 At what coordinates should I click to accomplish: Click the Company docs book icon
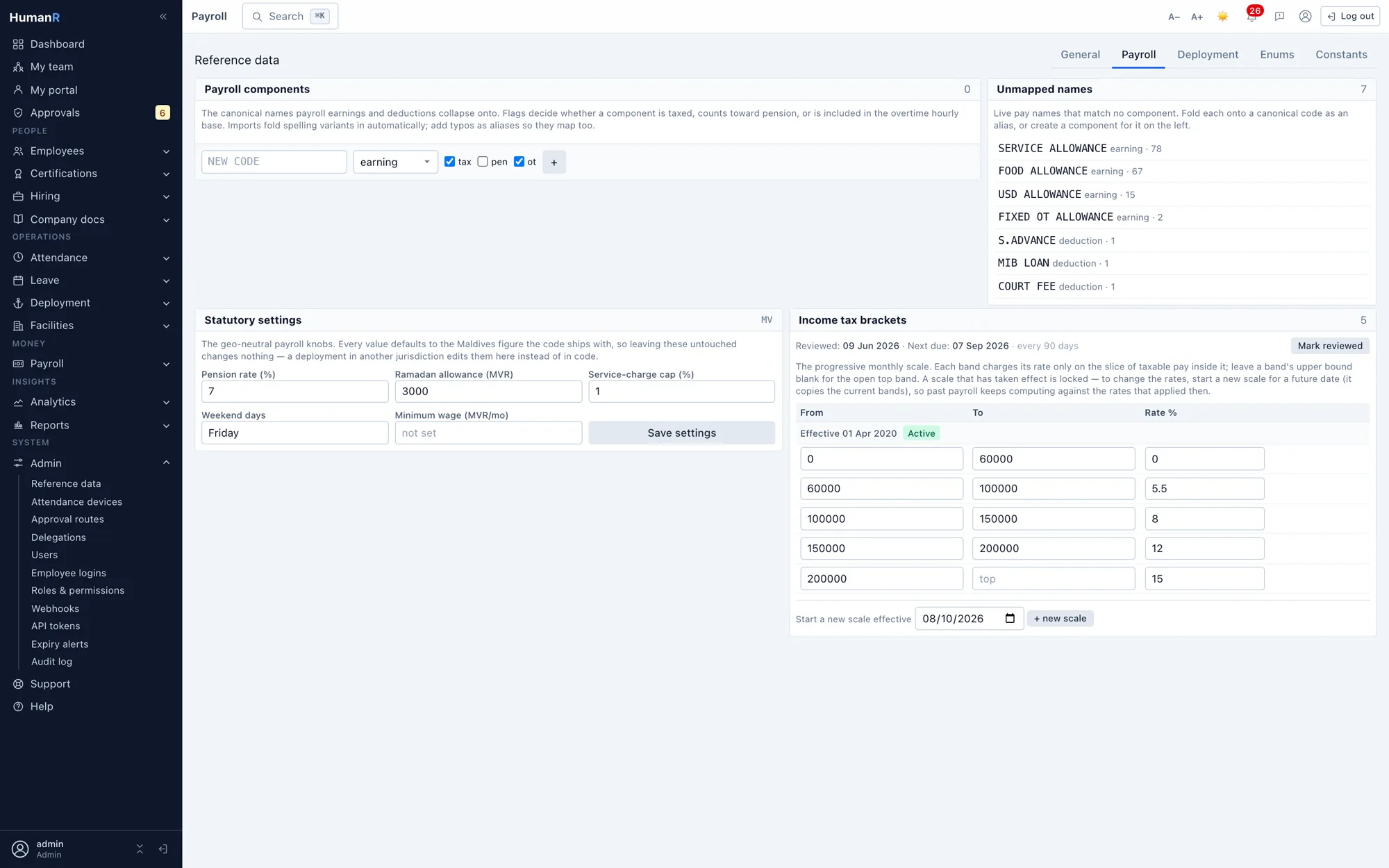[x=18, y=219]
